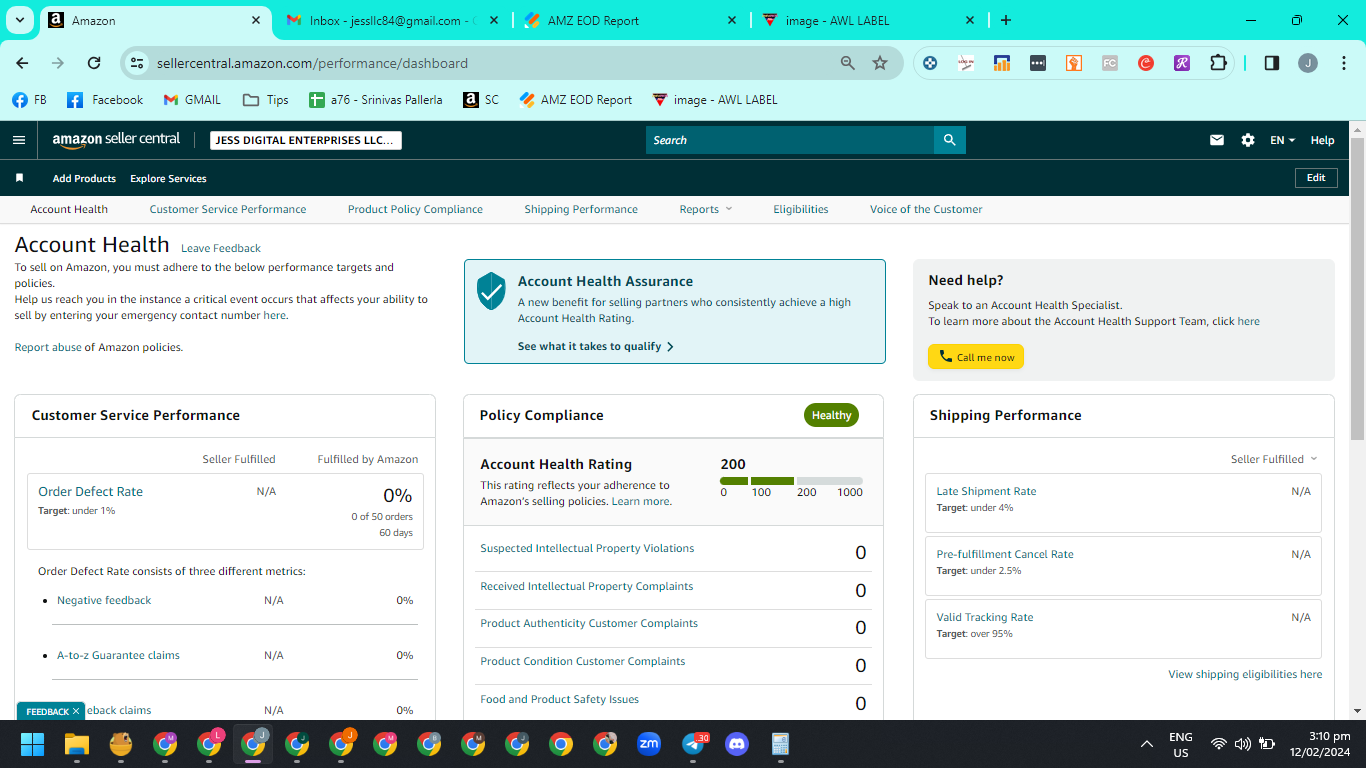Viewport: 1366px width, 768px height.
Task: Click the Chrome address bar URL
Action: (312, 63)
